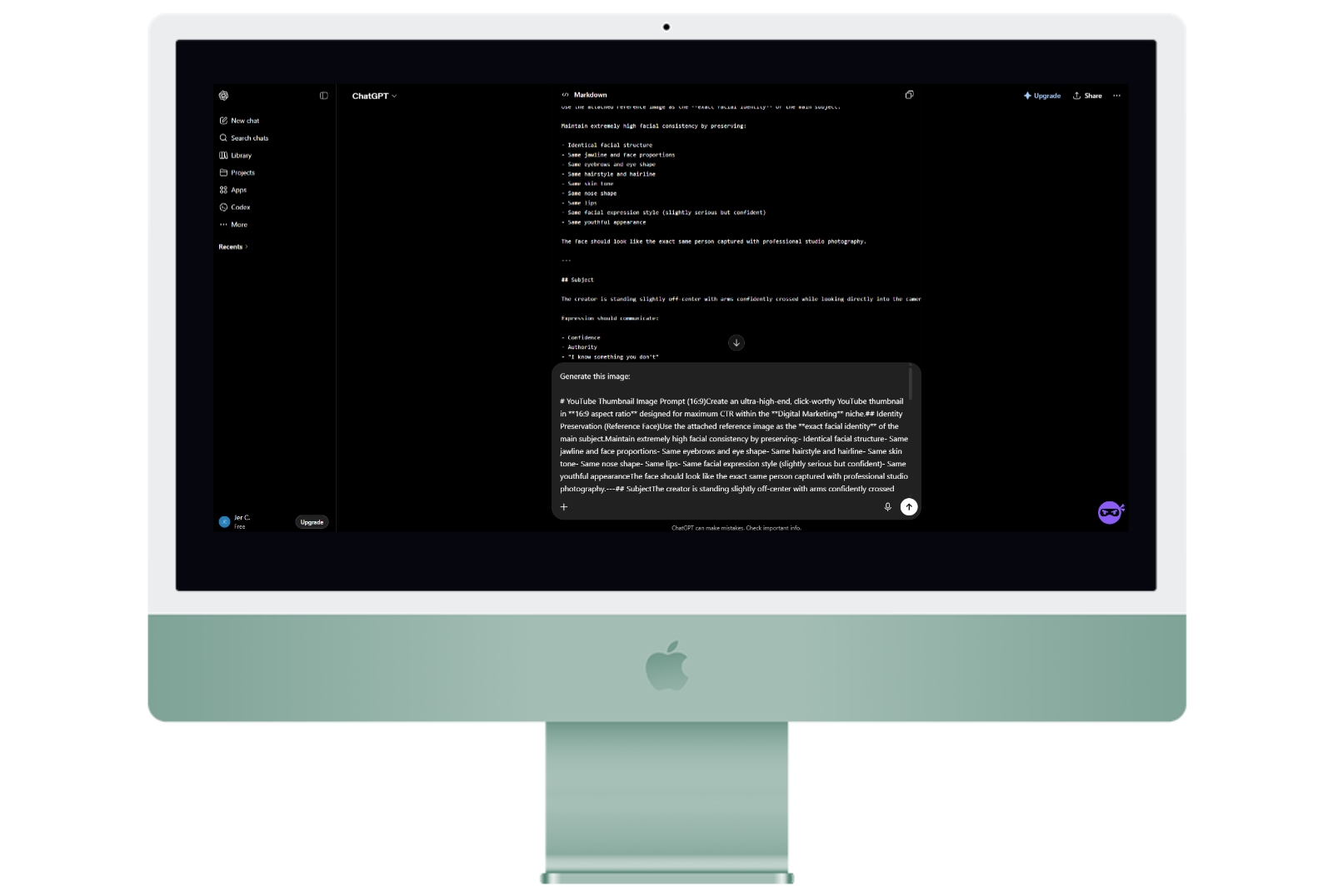Send the prompt with the up-arrow button
Viewport: 1333px width, 896px height.
tap(909, 507)
